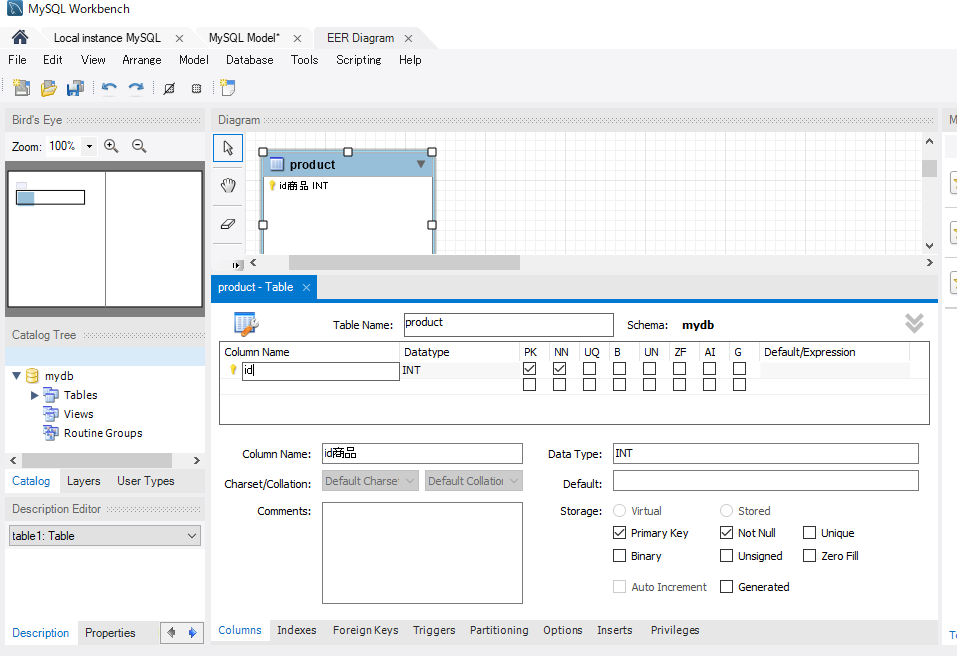The width and height of the screenshot is (957, 656).
Task: Toggle the Generated checkbox
Action: point(727,587)
